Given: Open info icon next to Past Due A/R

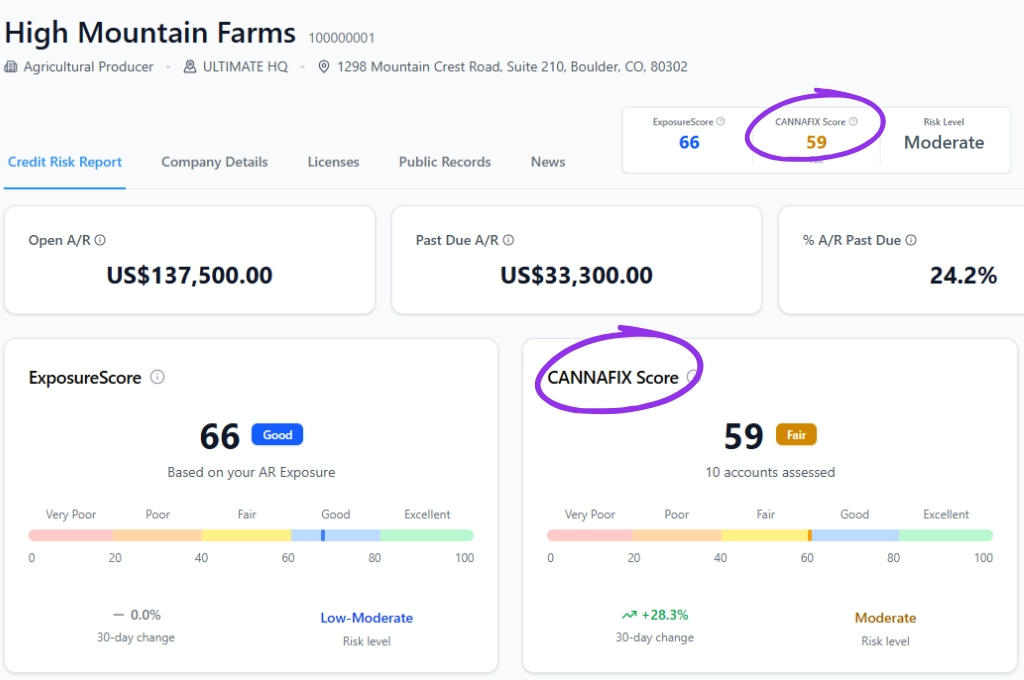Looking at the screenshot, I should (x=508, y=240).
